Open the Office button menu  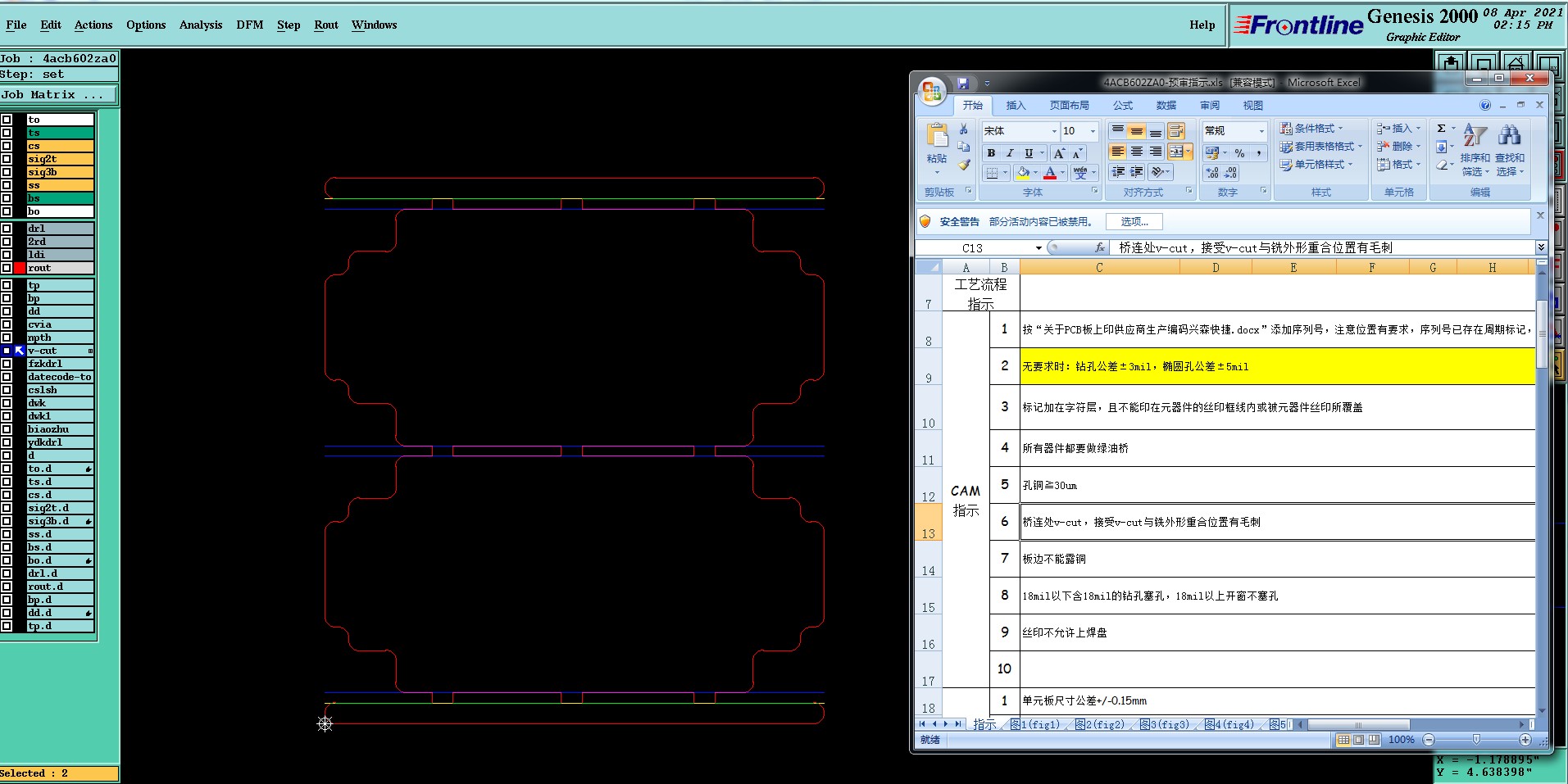point(931,91)
